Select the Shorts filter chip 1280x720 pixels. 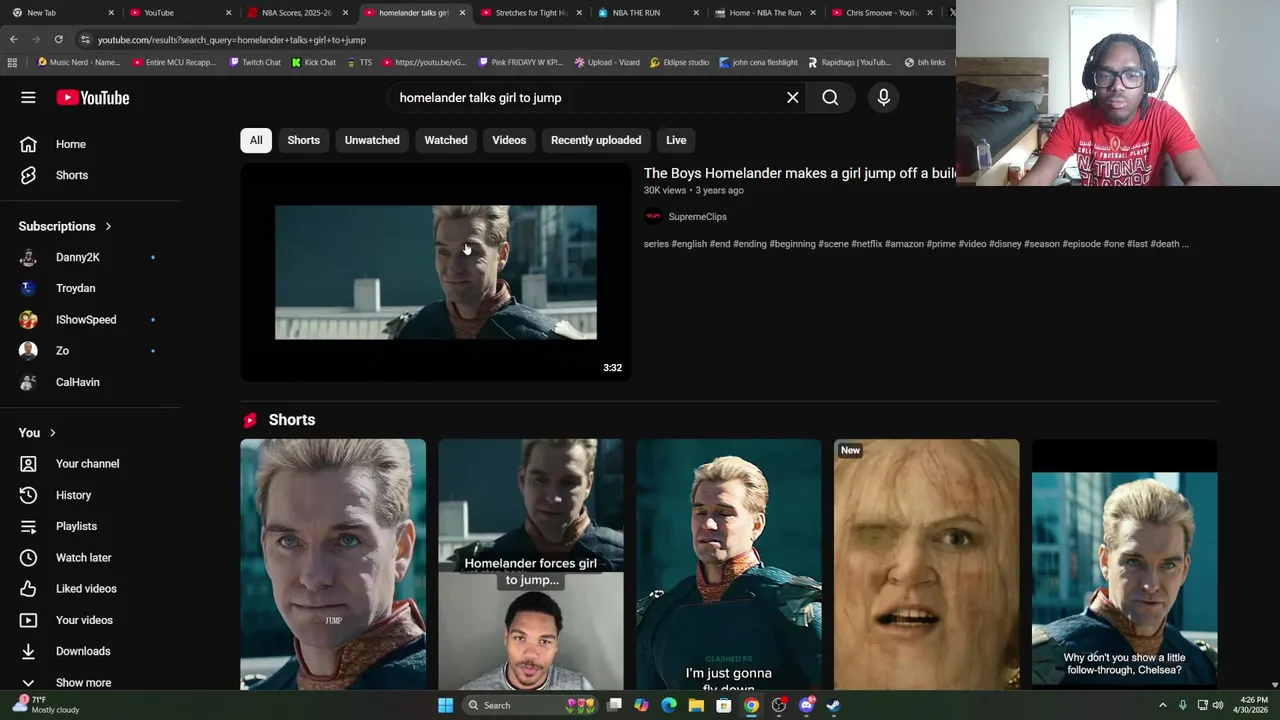coord(304,140)
